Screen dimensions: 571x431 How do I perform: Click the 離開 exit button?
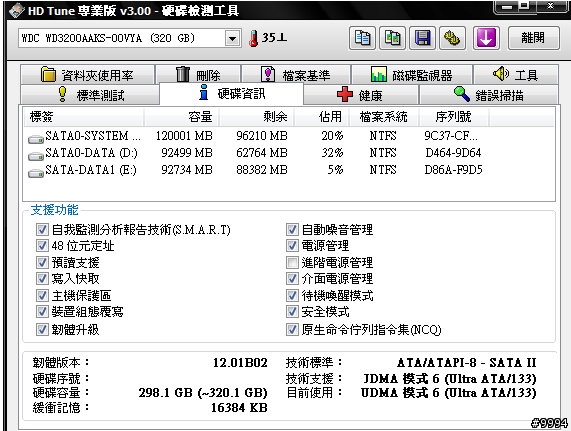[533, 38]
